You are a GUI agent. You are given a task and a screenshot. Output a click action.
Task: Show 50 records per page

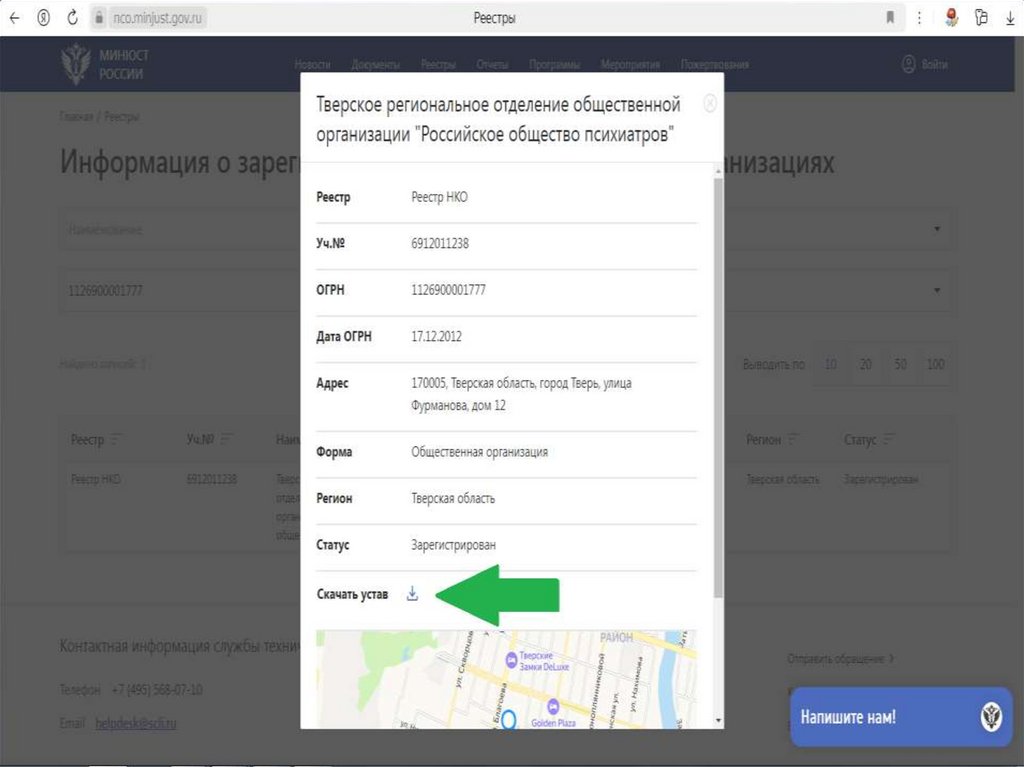tap(901, 364)
